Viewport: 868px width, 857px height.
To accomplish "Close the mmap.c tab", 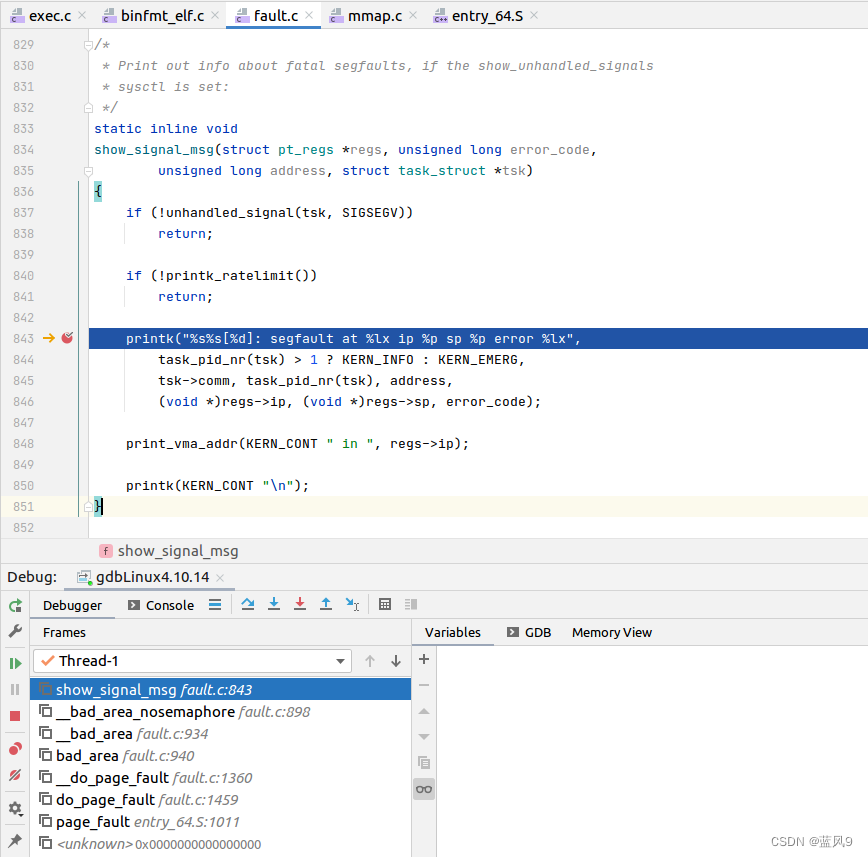I will point(413,16).
